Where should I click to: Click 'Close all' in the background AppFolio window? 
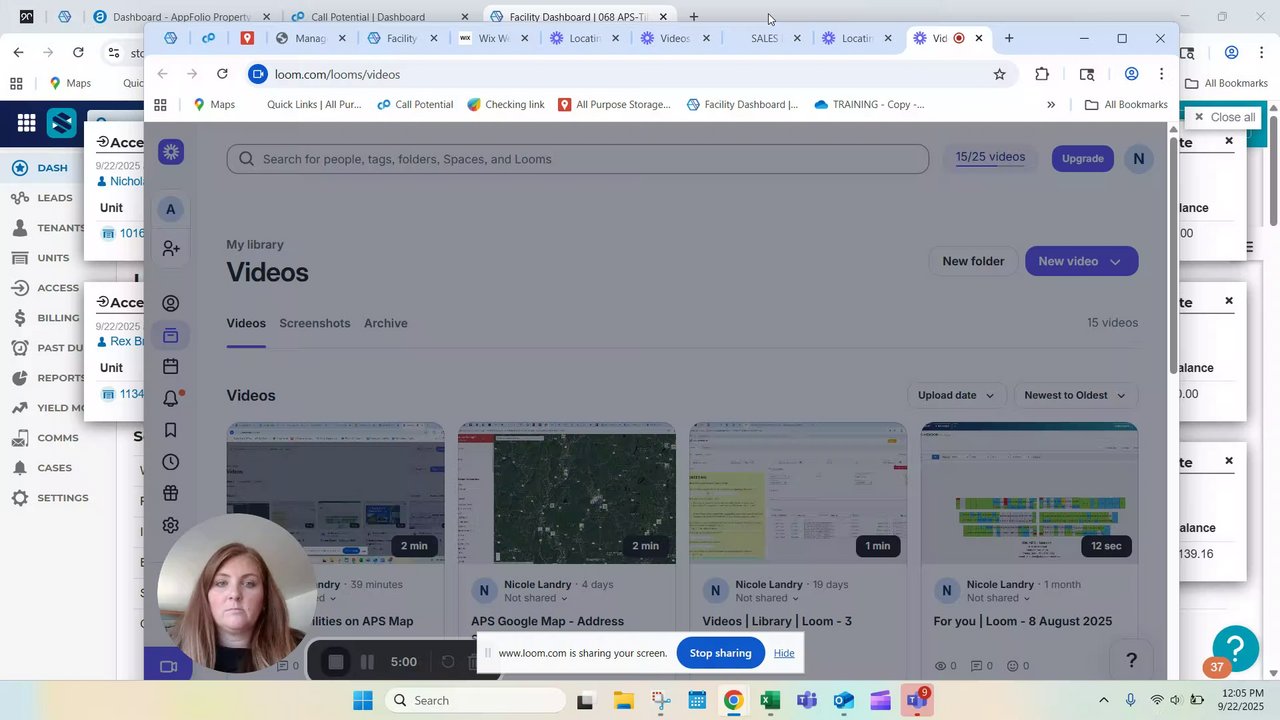pyautogui.click(x=1224, y=117)
